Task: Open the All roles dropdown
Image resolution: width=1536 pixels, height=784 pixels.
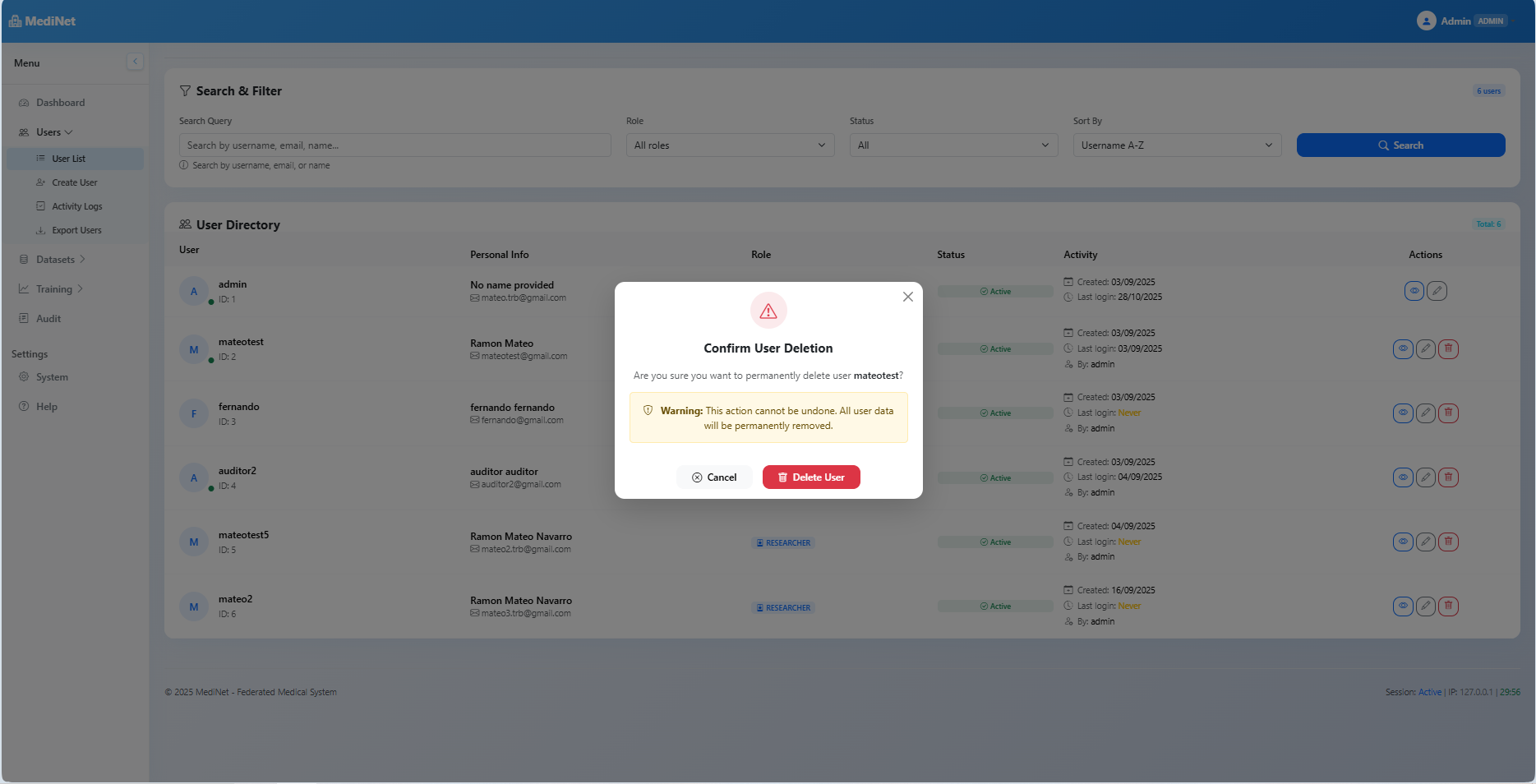Action: click(729, 145)
